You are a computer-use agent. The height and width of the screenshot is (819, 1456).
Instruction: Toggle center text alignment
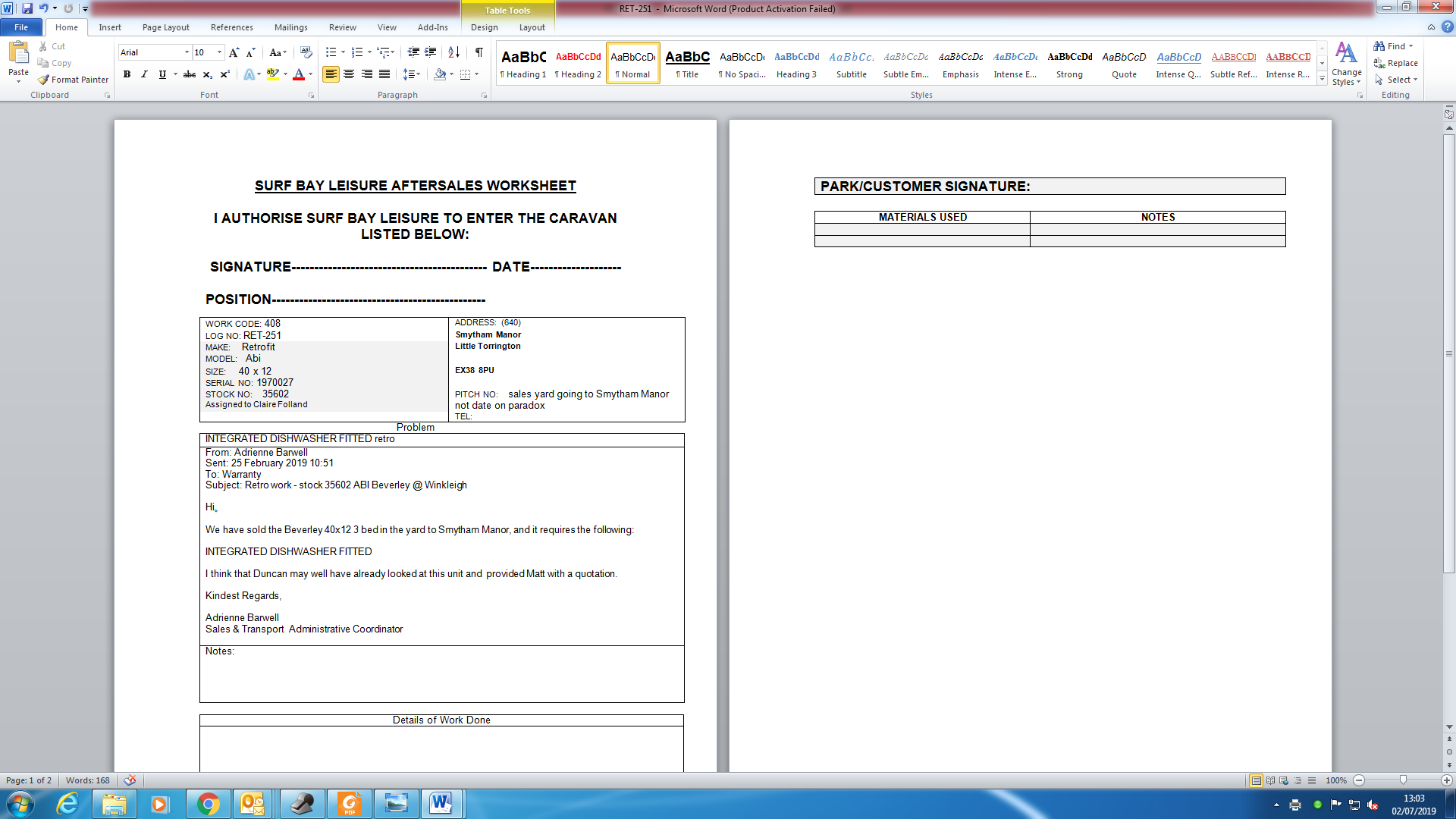[x=349, y=74]
